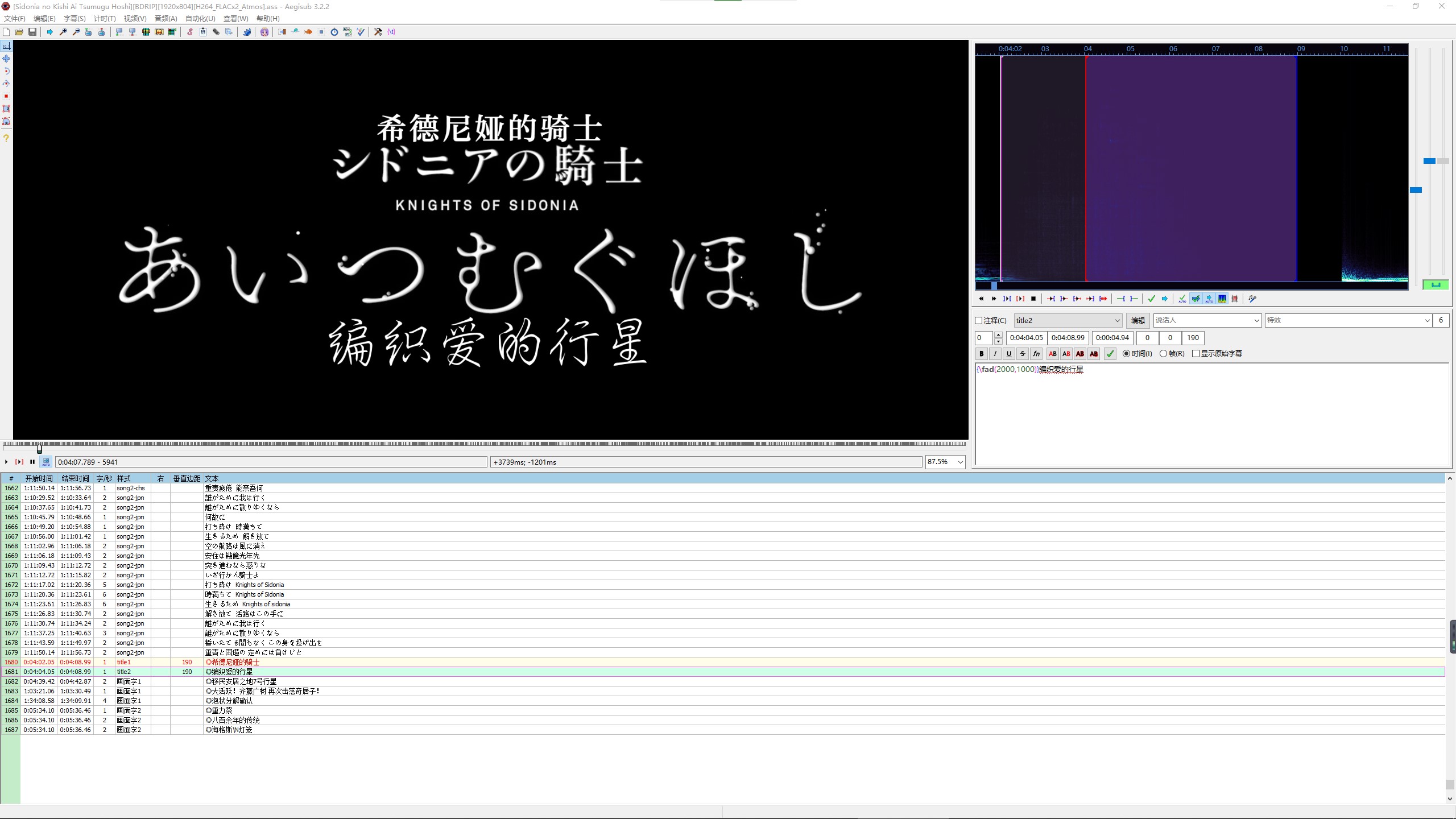
Task: Decrease layer number with down stepper
Action: pyautogui.click(x=998, y=341)
